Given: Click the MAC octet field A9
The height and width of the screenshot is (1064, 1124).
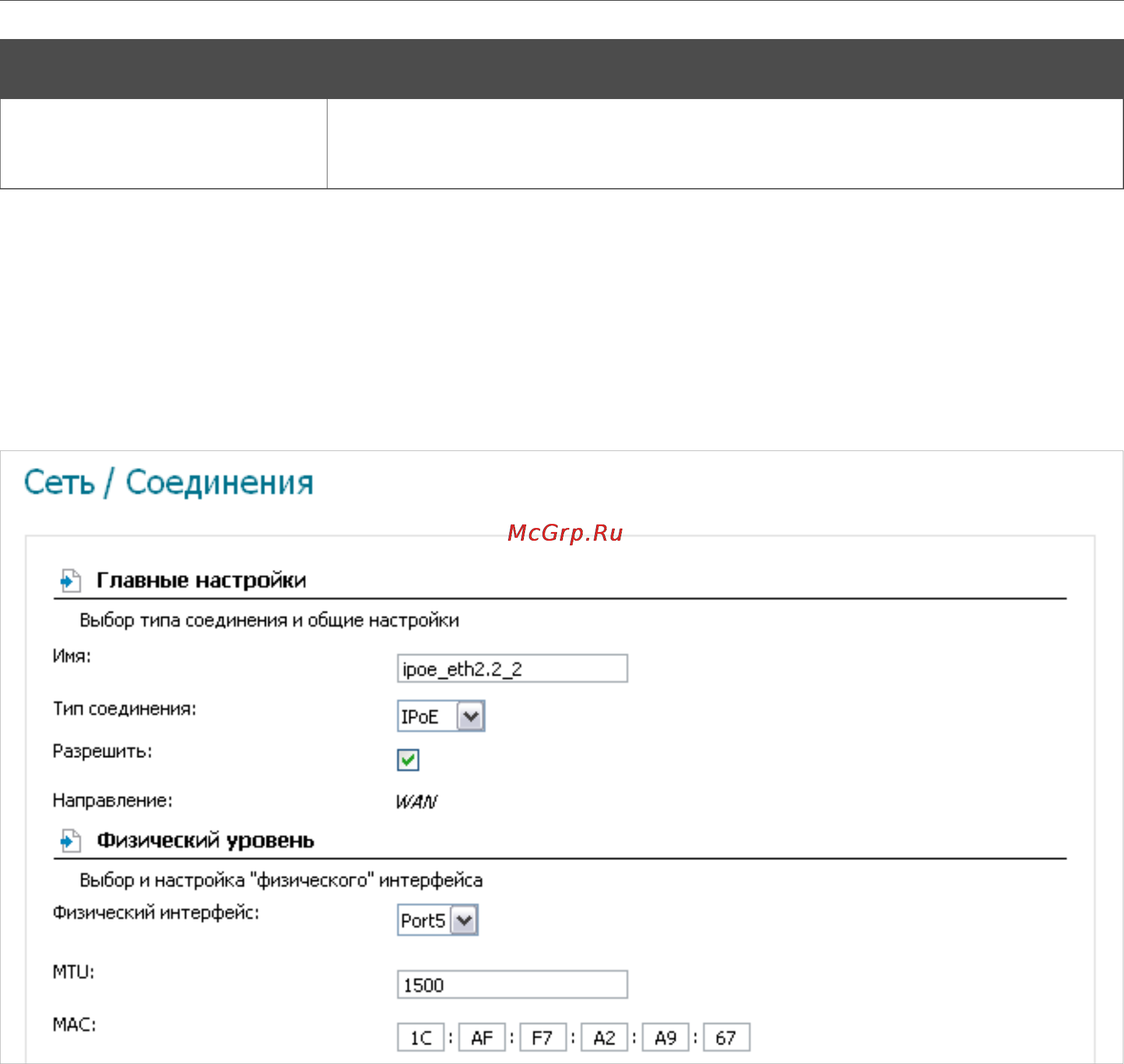Looking at the screenshot, I should point(665,1037).
